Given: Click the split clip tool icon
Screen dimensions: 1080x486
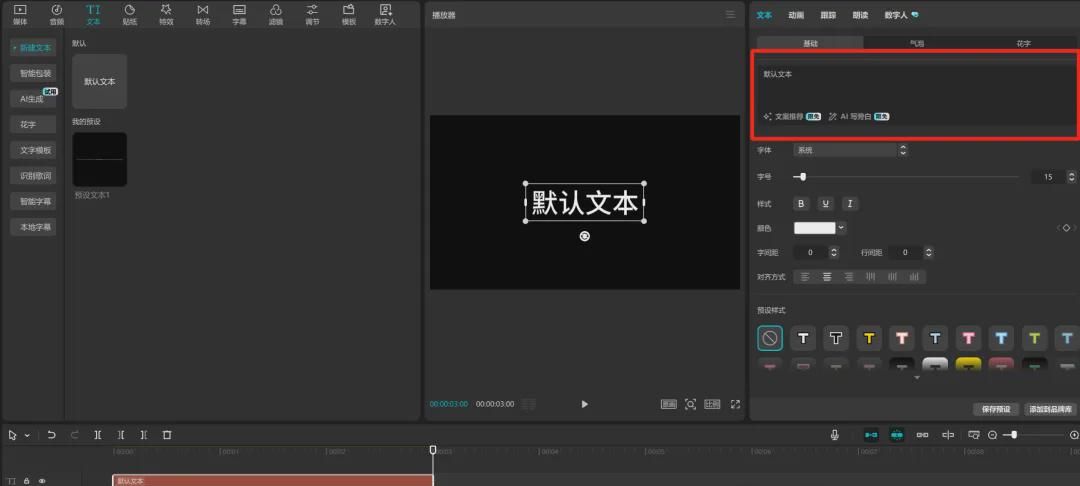Looking at the screenshot, I should (98, 435).
